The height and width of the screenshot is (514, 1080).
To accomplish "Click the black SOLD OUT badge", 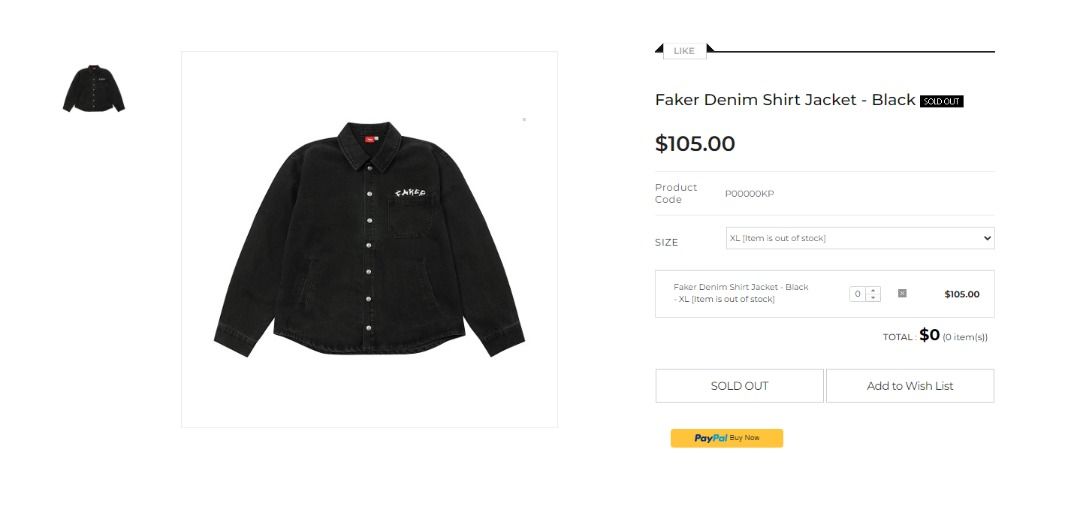I will coord(941,101).
